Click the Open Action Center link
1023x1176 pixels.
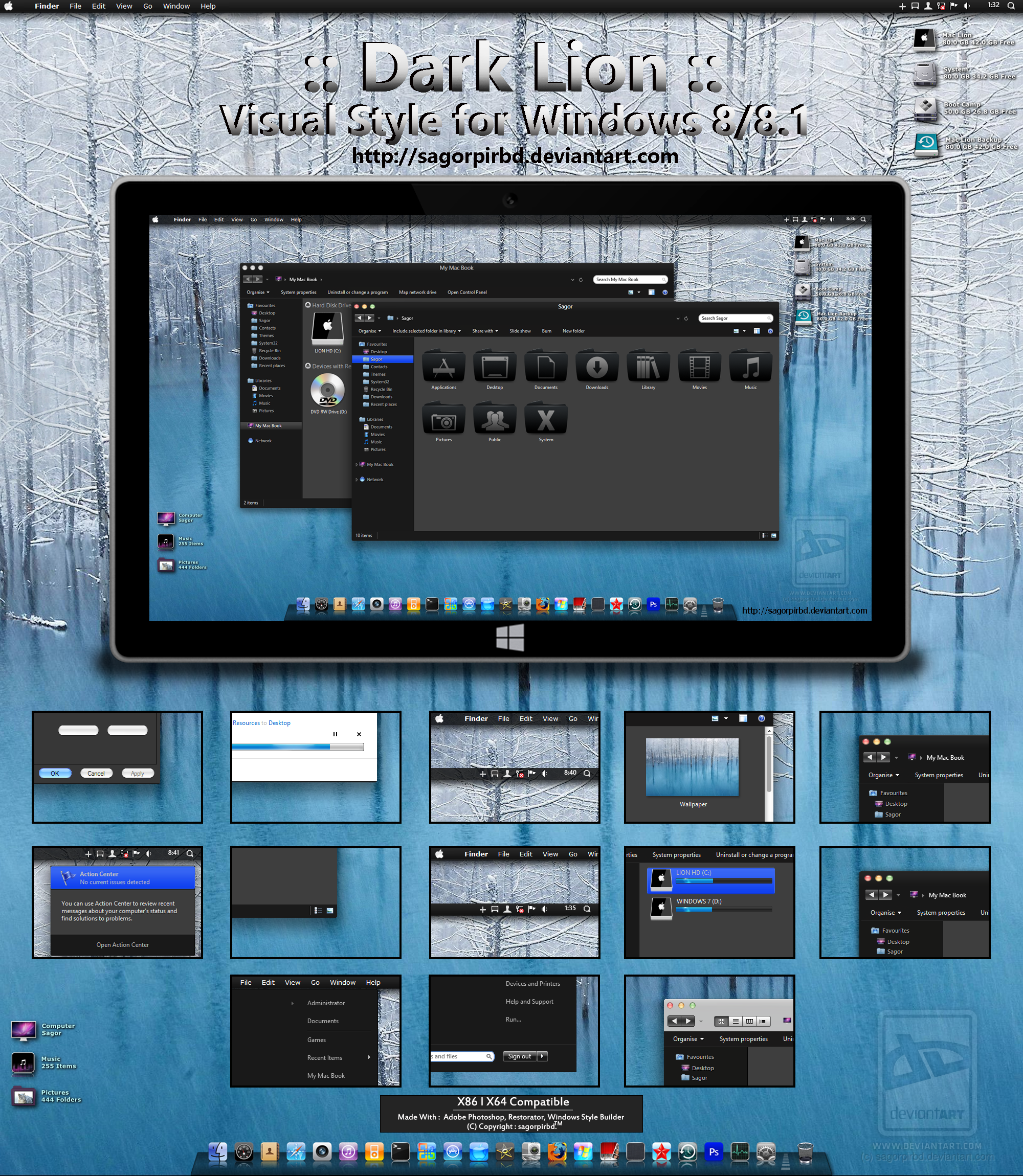[x=122, y=945]
